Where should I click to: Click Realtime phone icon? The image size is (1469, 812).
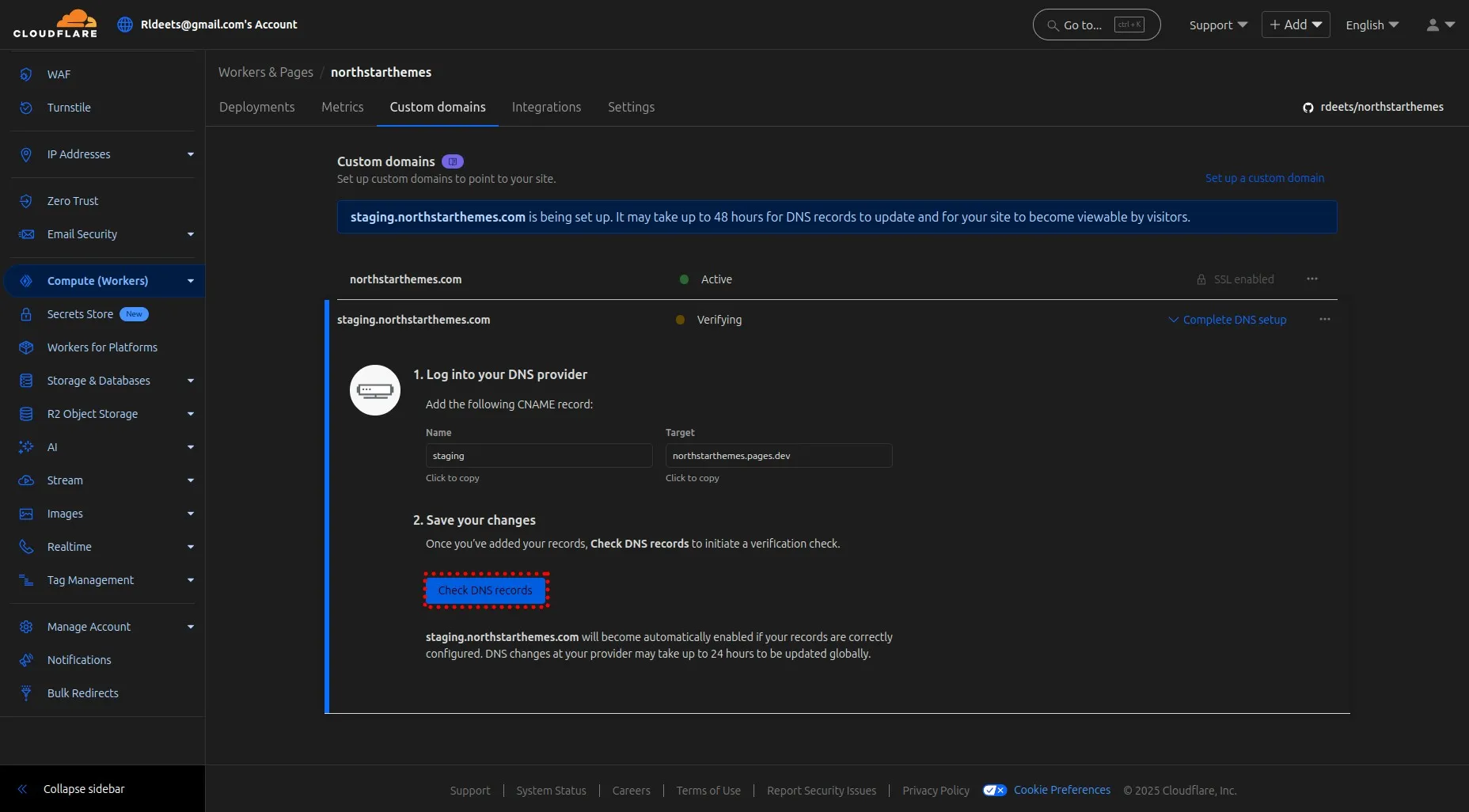click(26, 547)
